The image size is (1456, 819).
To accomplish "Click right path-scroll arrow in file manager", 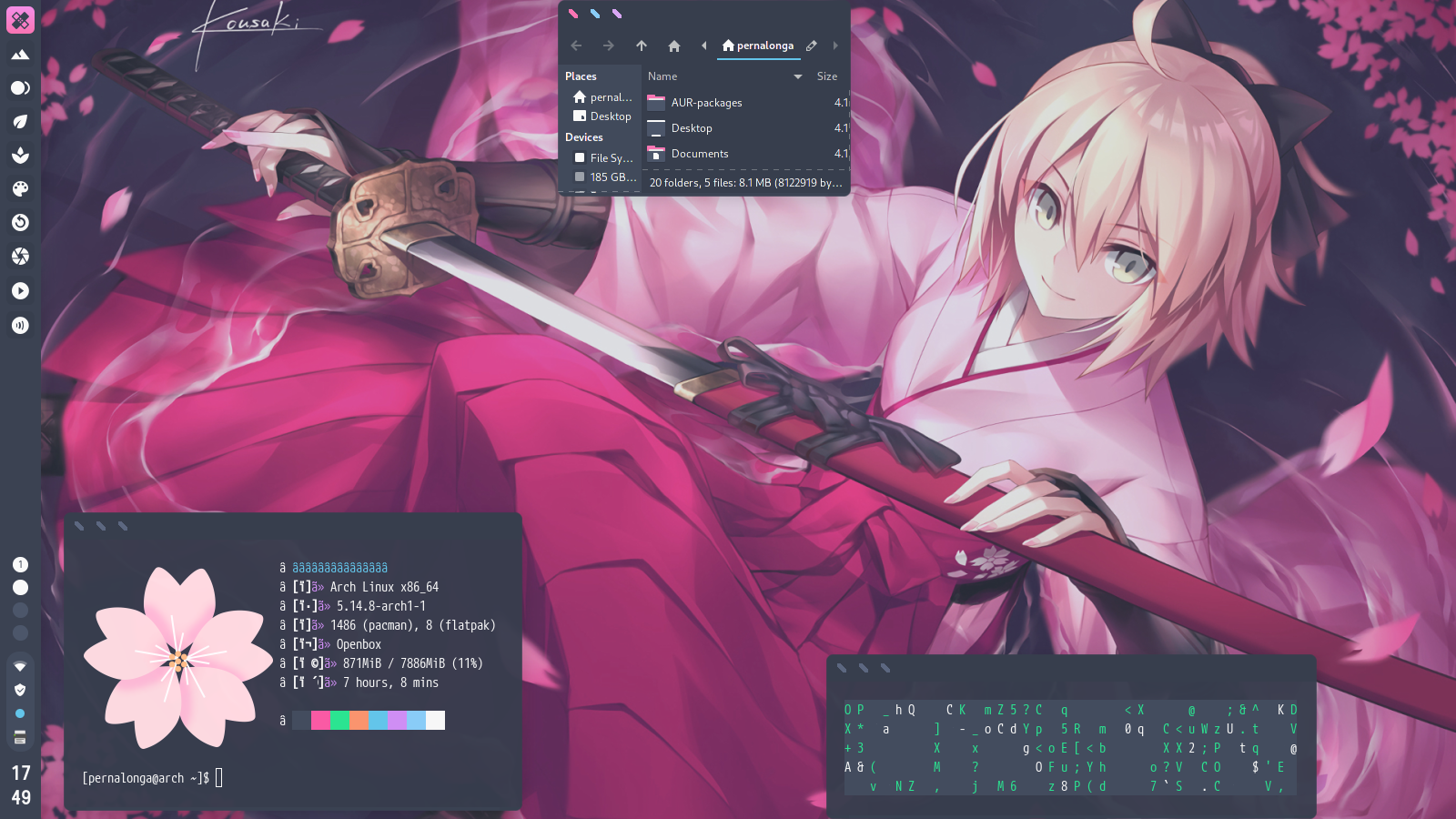I will click(x=835, y=45).
